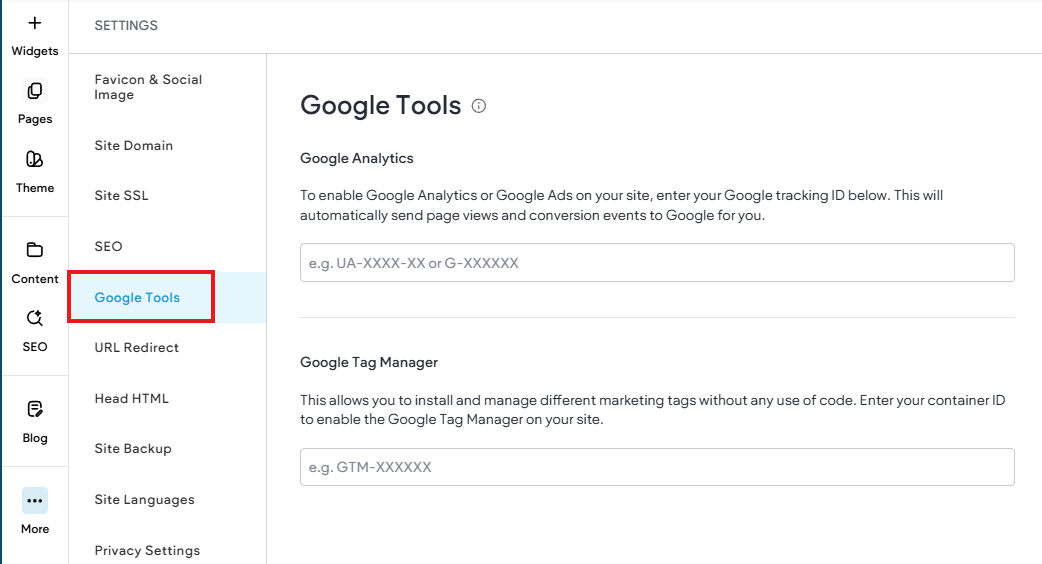Go to Site Backup settings
Screen dimensions: 1042x564
pos(133,449)
